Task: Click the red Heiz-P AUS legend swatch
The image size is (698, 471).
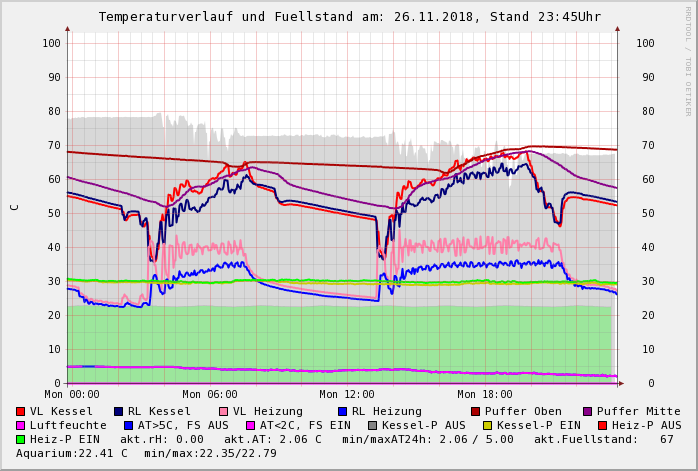Action: point(601,425)
